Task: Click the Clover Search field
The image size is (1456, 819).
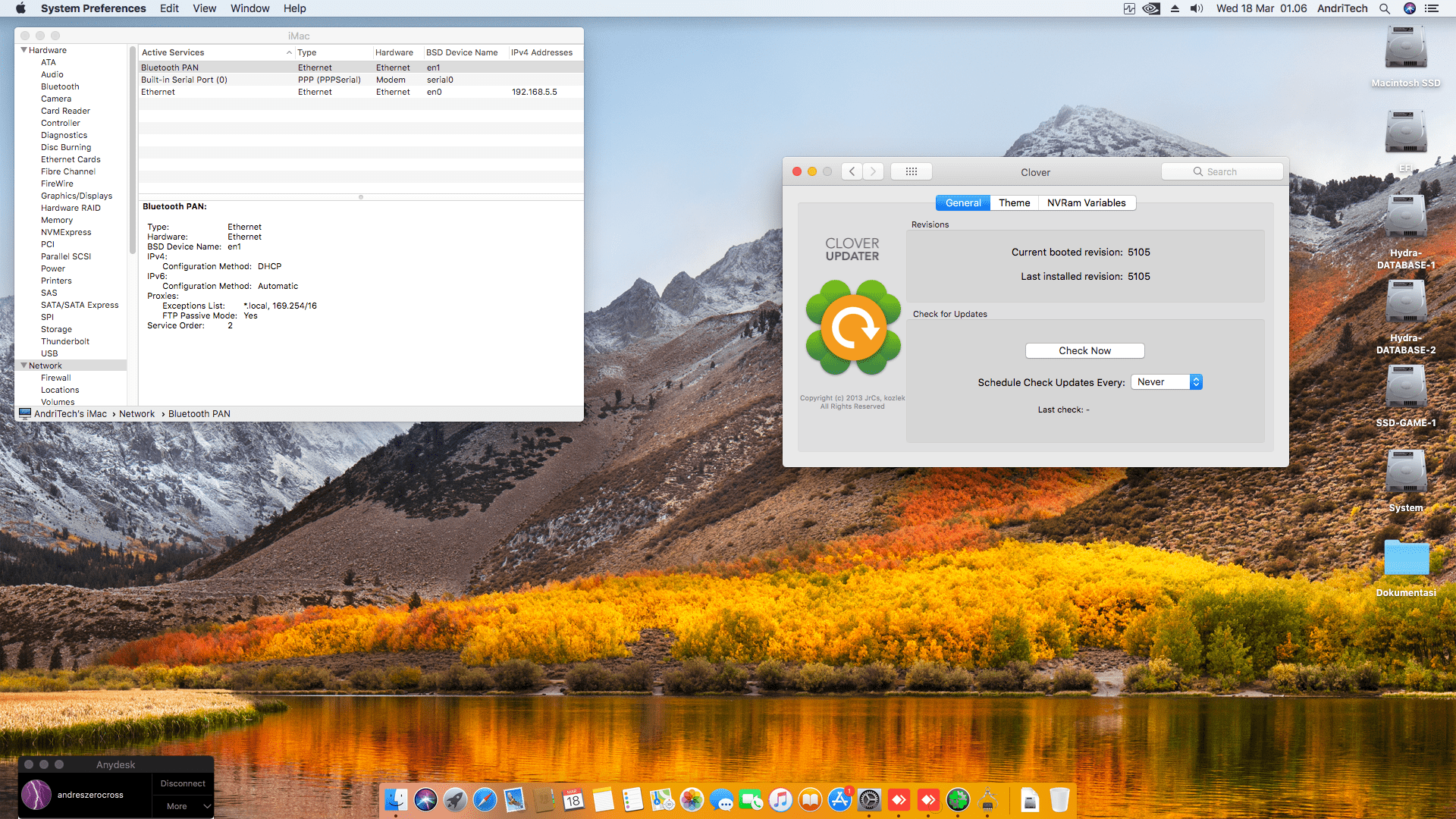Action: click(x=1222, y=171)
